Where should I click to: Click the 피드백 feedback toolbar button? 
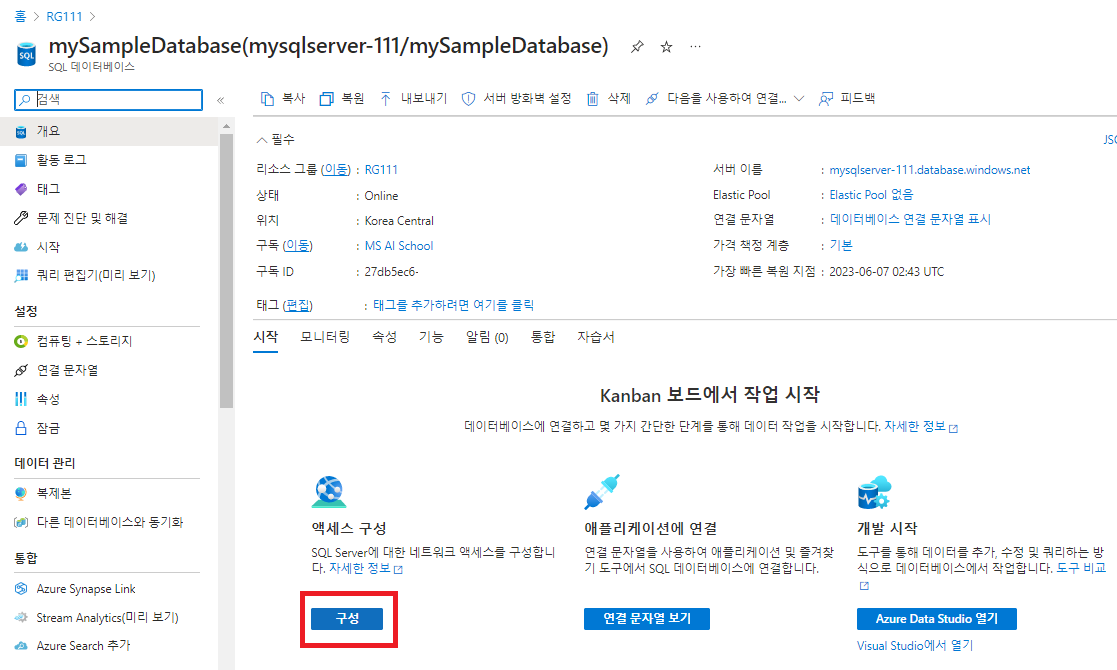tap(847, 98)
